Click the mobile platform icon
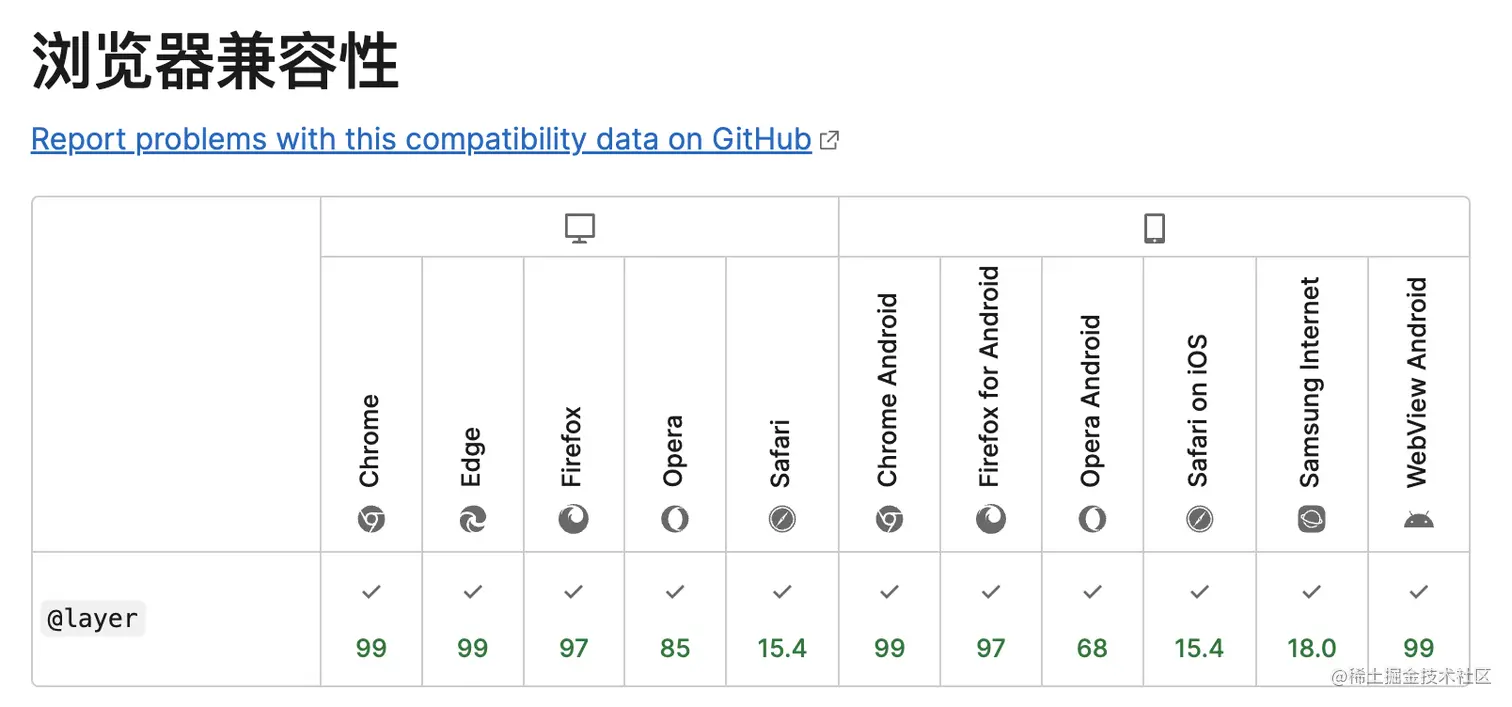The image size is (1512, 707). 1154,229
